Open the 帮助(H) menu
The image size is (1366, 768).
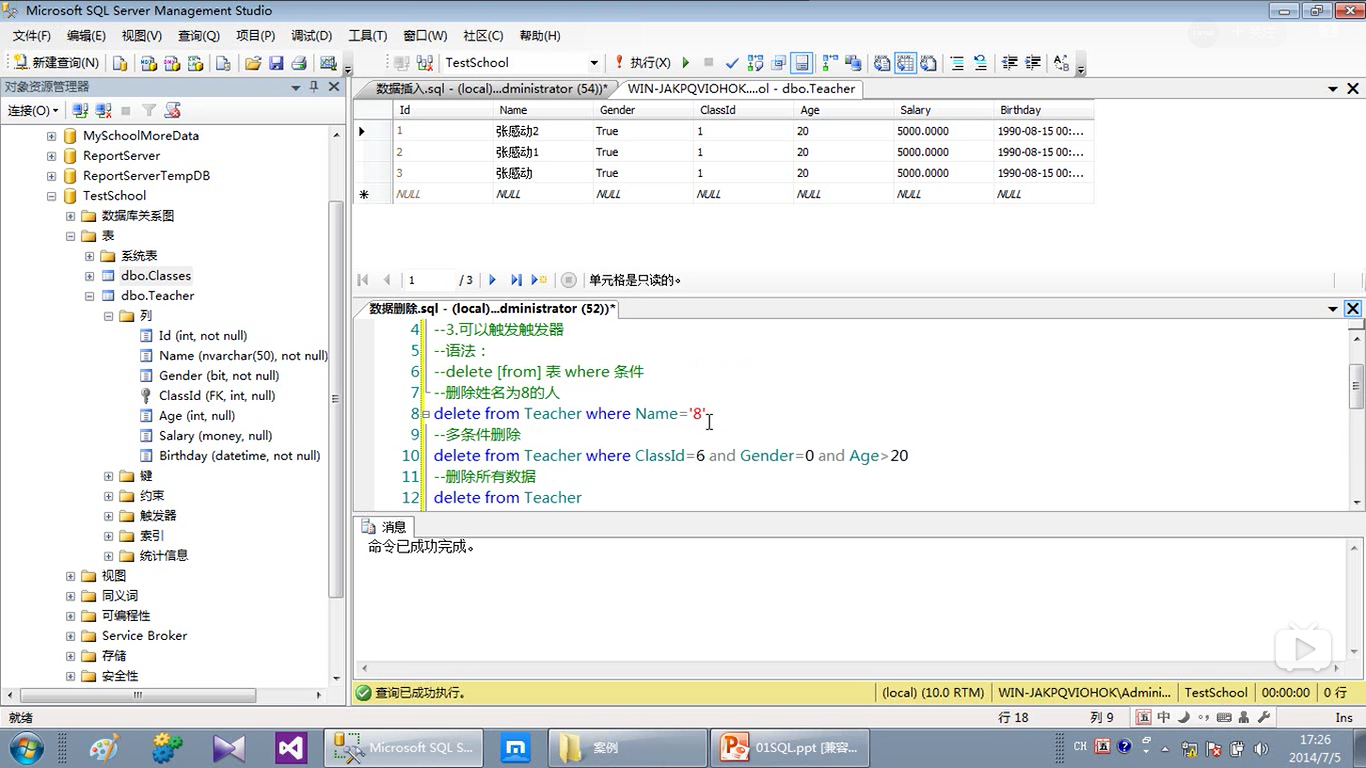(540, 35)
